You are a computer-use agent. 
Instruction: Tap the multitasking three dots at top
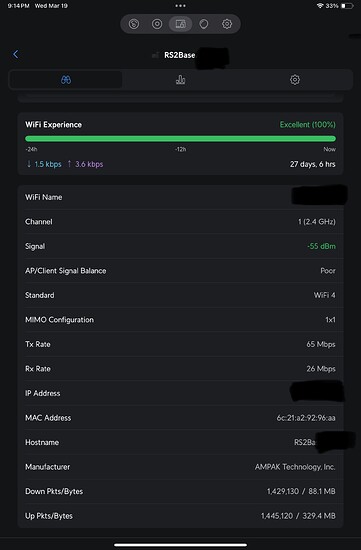click(x=180, y=6)
